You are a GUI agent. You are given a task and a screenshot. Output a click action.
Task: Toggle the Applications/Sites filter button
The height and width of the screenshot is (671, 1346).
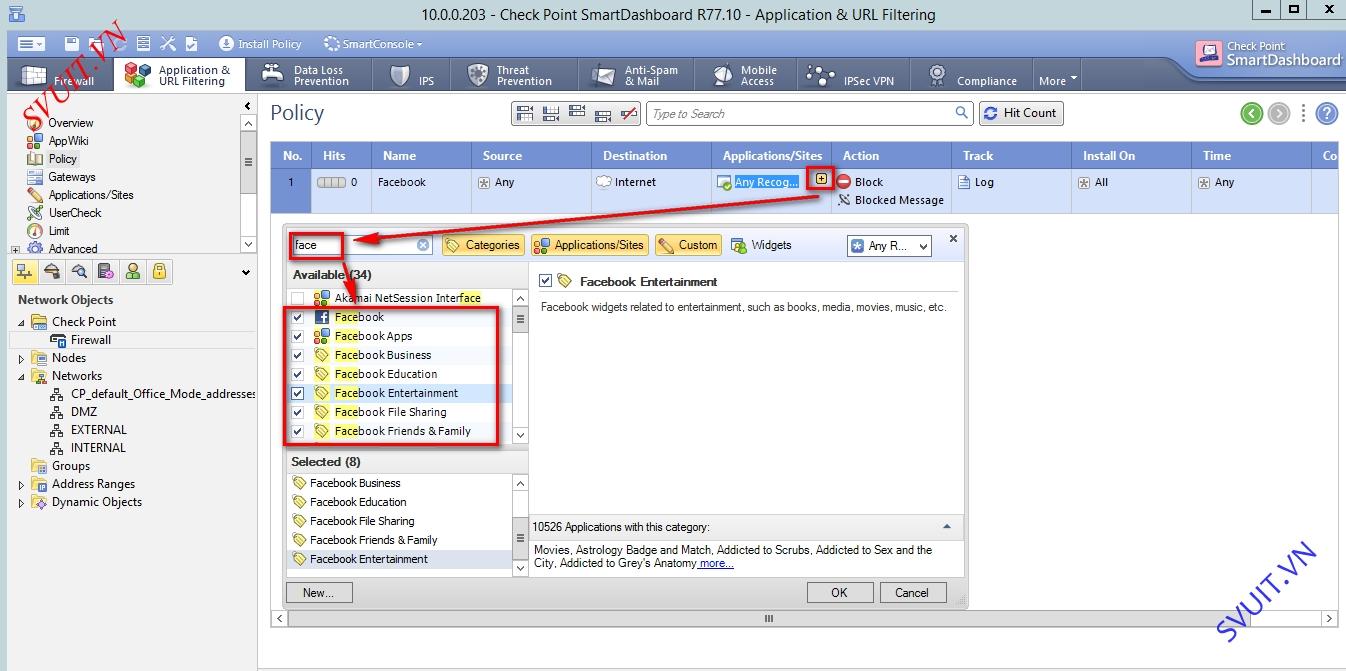(590, 245)
